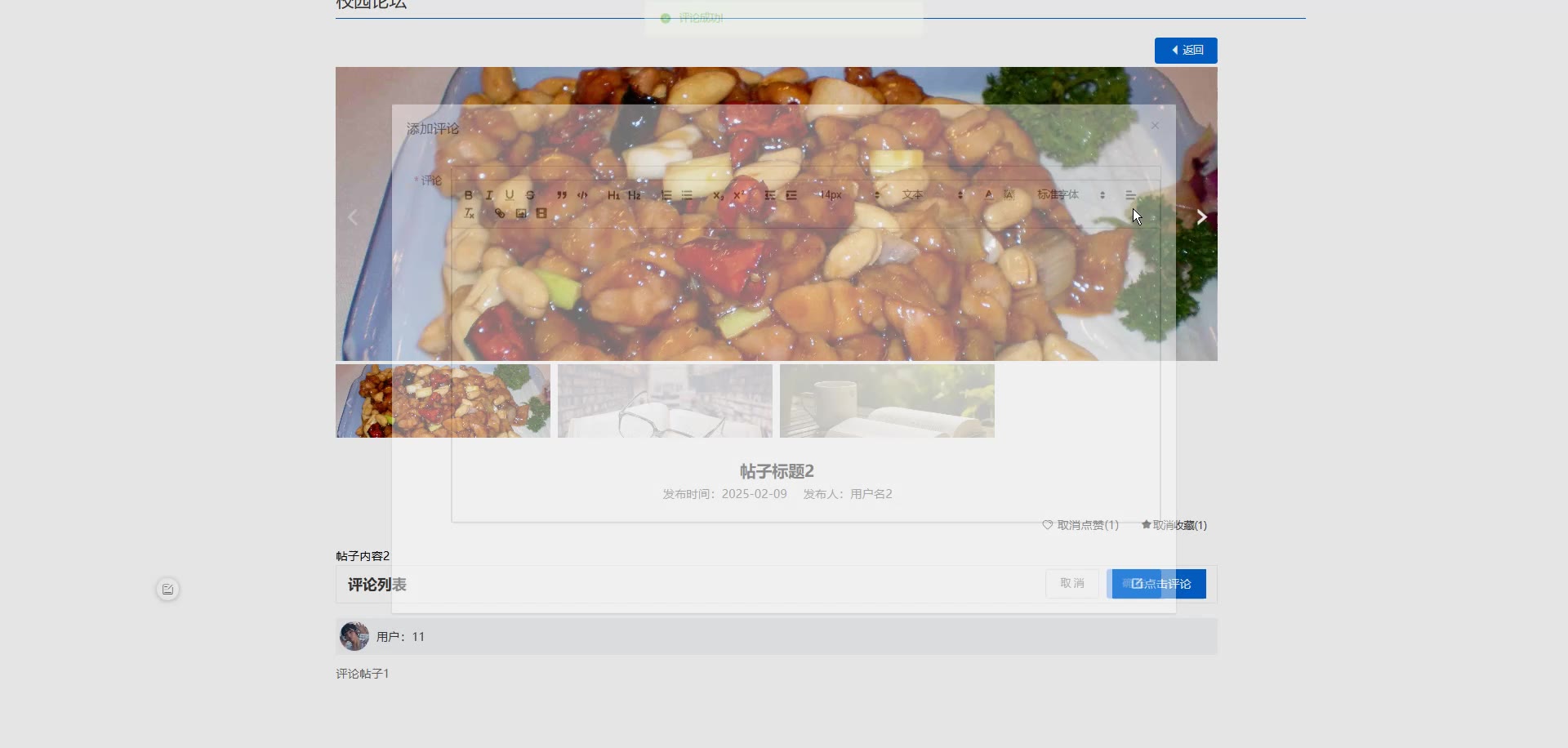Apply Heading 2 style

pos(635,195)
